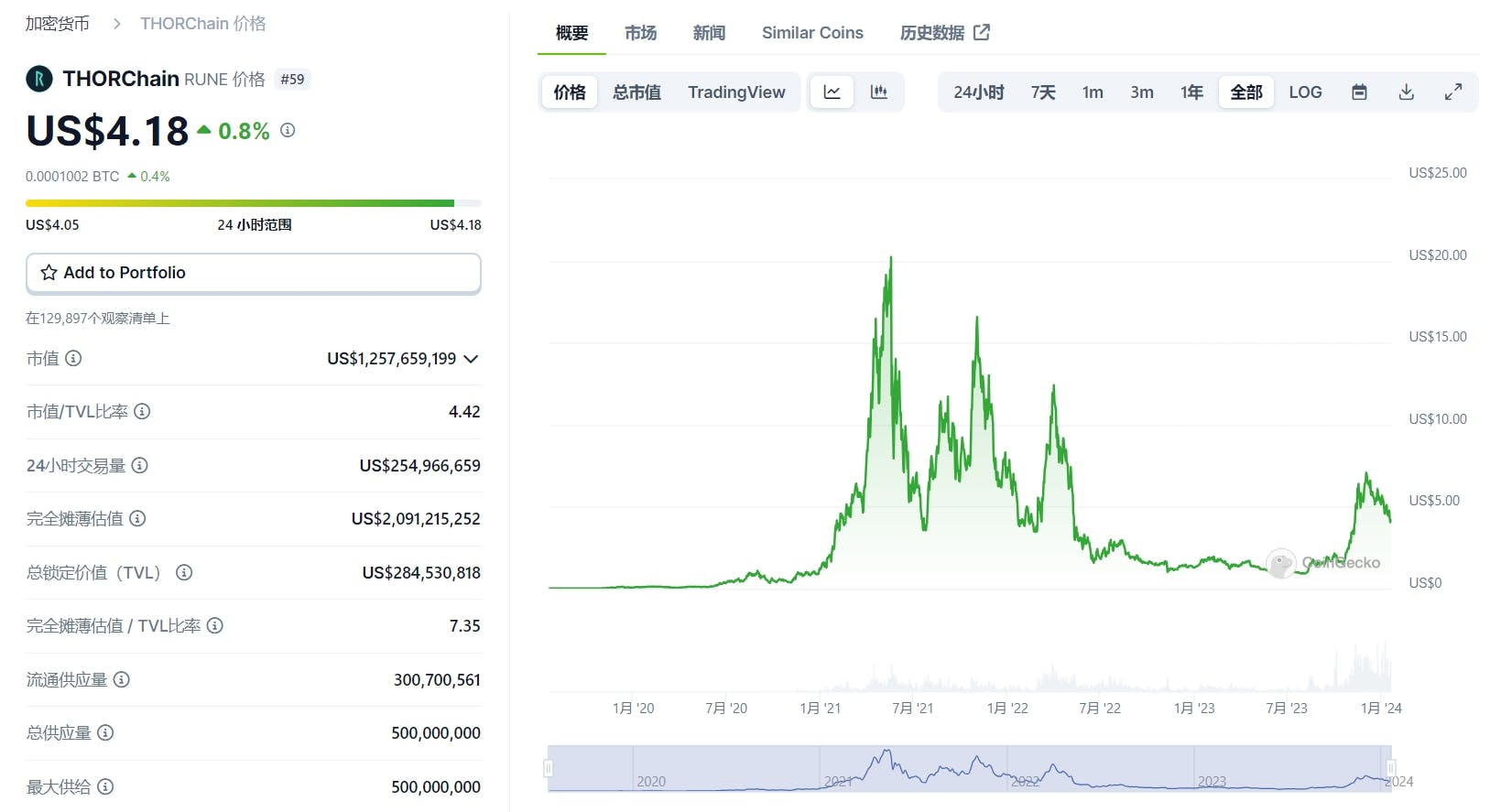Click info icon next to 市值

click(x=73, y=358)
